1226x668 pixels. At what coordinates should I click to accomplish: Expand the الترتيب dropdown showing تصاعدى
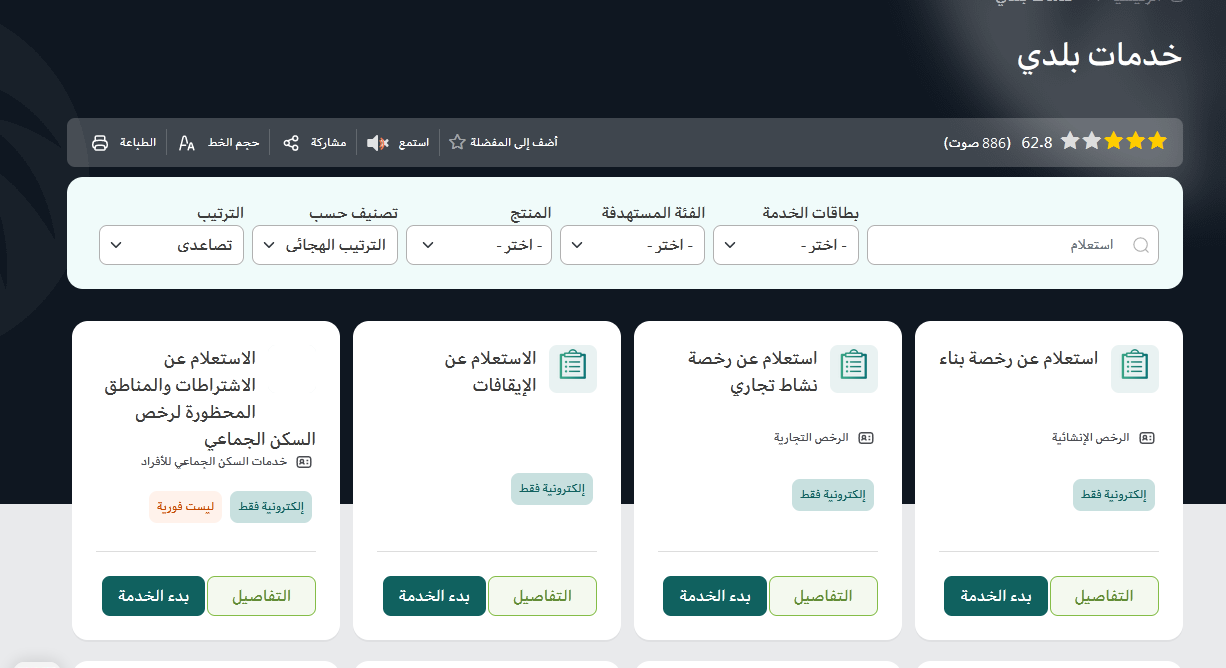pyautogui.click(x=172, y=245)
